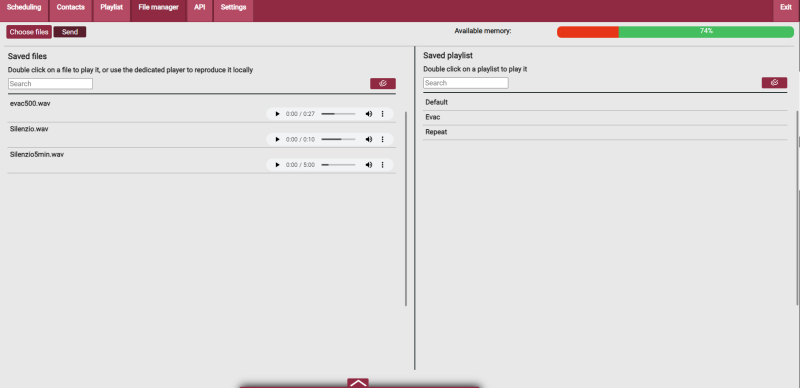Screen dimensions: 800x388
Task: Select the File manager tab
Action: click(x=159, y=10)
